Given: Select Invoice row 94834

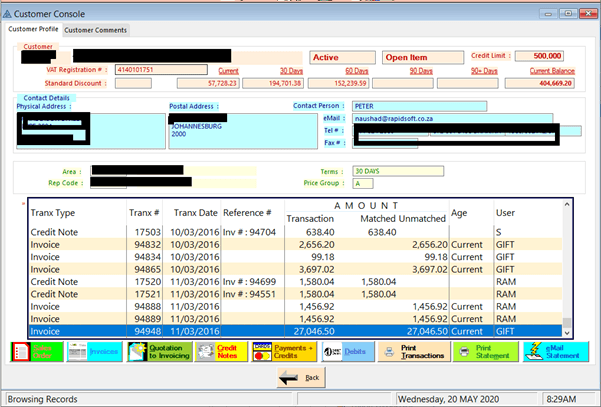Looking at the screenshot, I should [x=296, y=257].
